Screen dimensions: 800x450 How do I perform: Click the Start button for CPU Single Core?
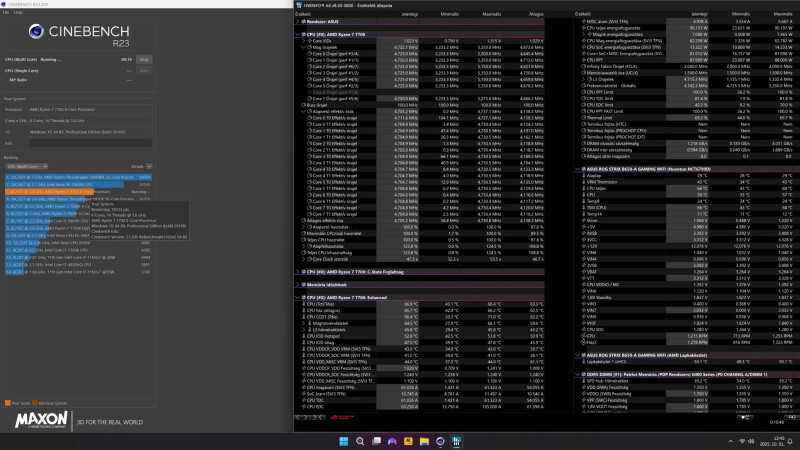pos(144,71)
